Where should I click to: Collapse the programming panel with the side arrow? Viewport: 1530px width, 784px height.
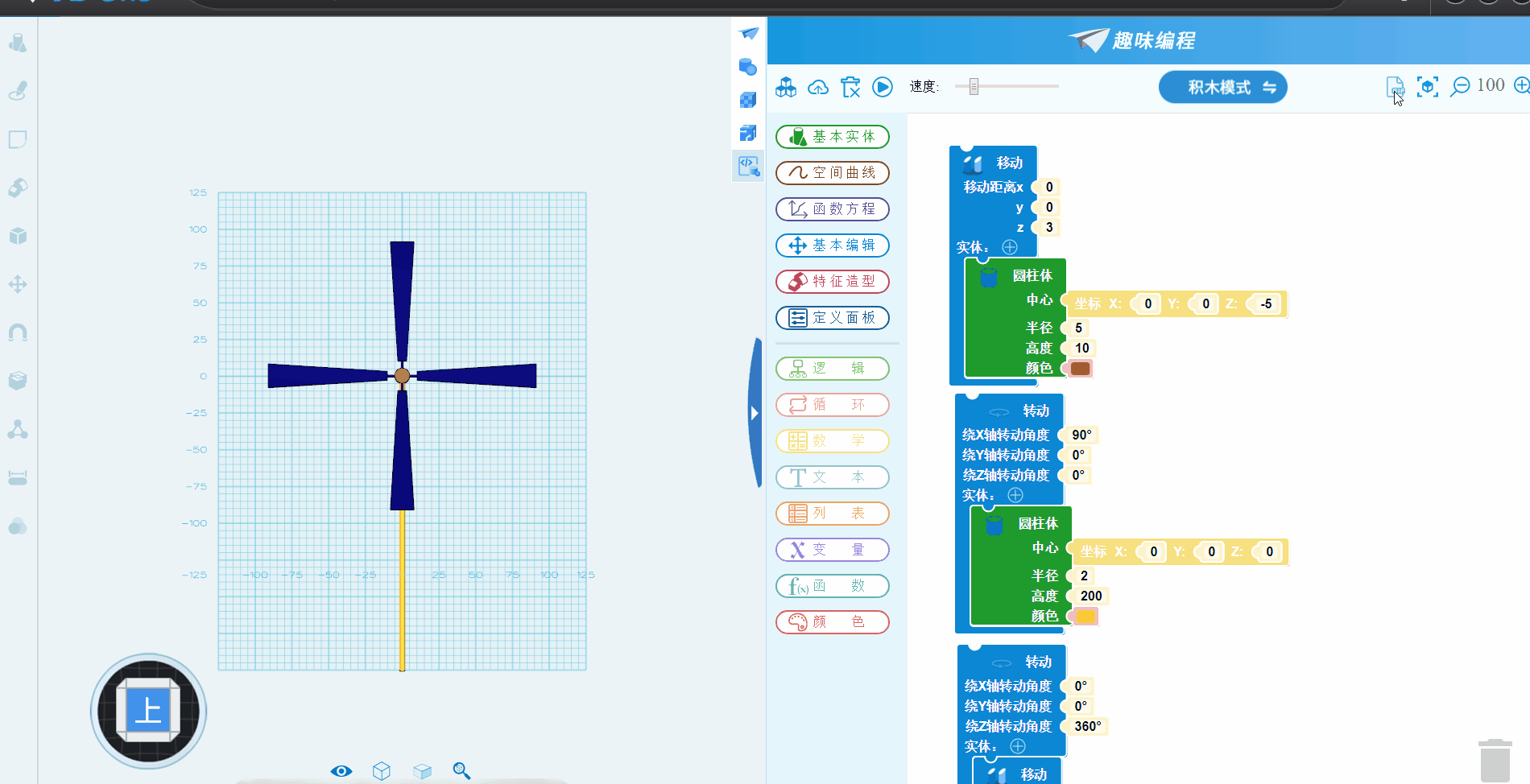tap(755, 413)
